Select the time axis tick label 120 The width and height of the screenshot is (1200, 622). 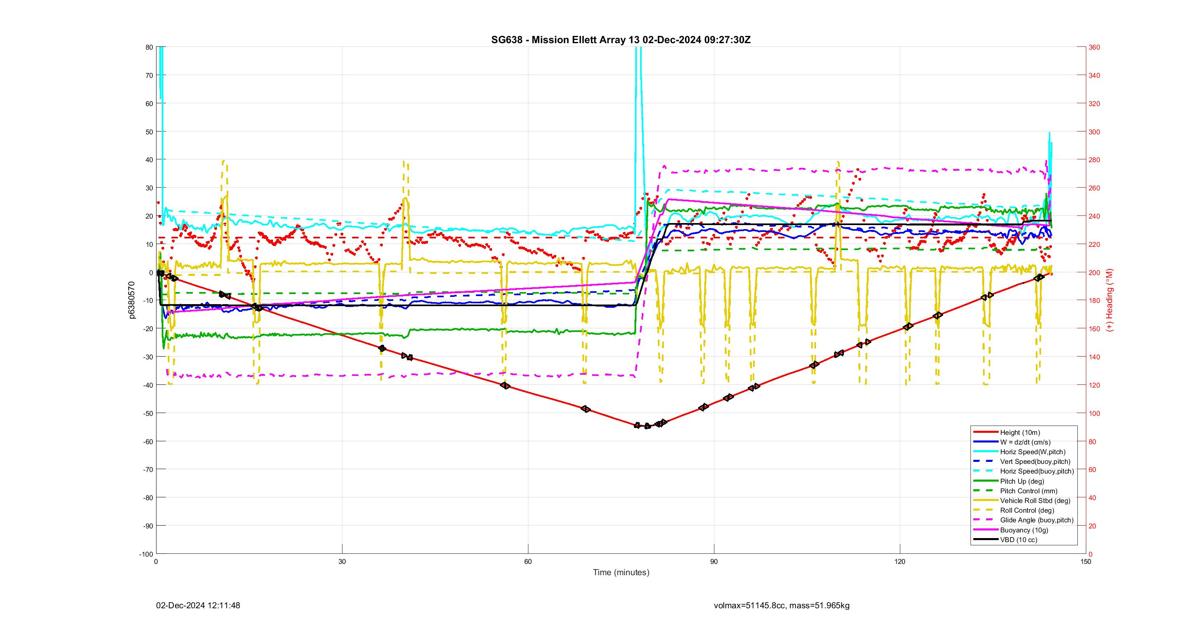(x=900, y=562)
